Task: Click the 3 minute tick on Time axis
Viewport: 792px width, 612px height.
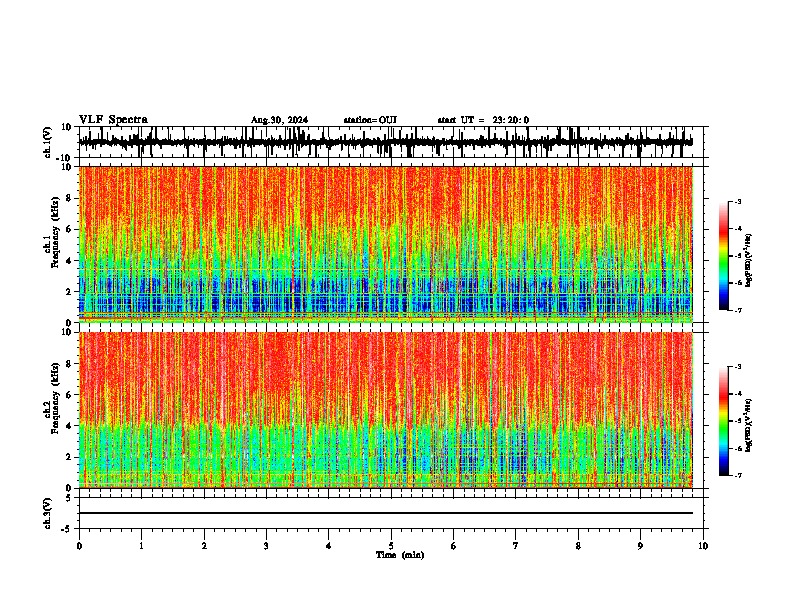Action: click(266, 546)
